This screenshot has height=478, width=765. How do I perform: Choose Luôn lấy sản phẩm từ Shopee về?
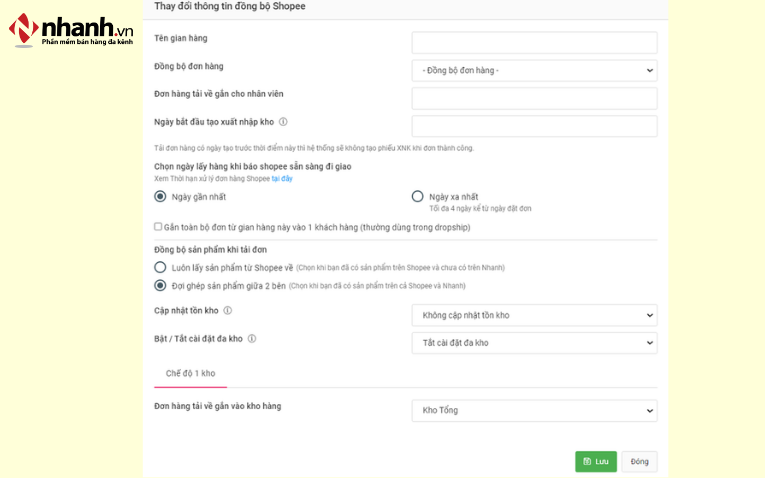[x=160, y=267]
